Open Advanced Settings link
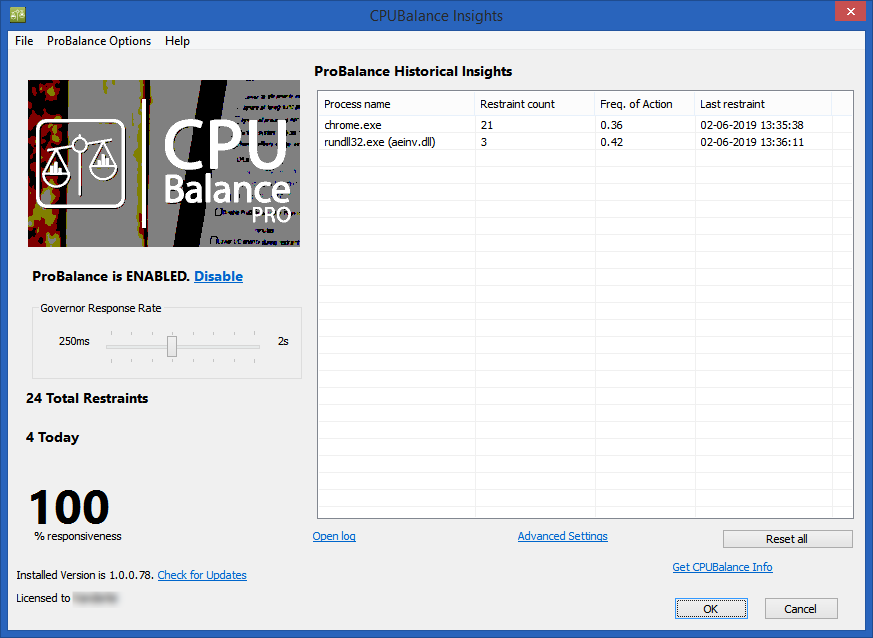 coord(562,536)
